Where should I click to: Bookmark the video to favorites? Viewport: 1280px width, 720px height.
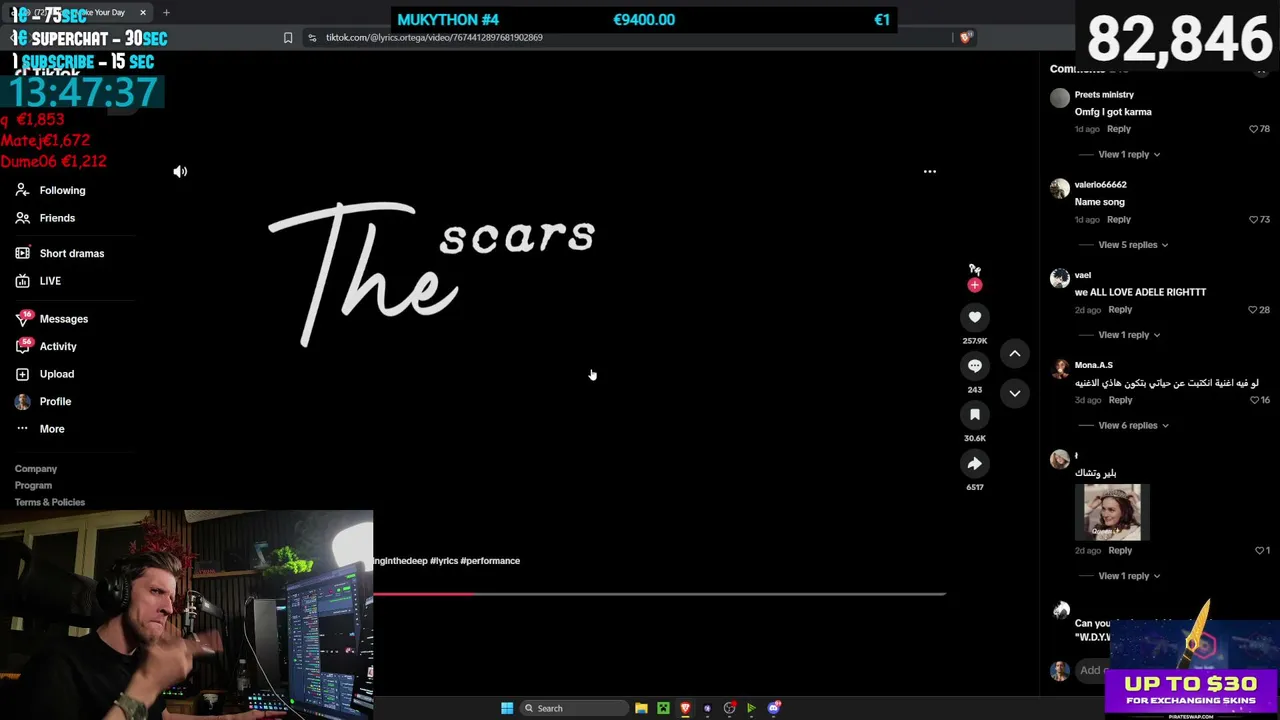(975, 414)
